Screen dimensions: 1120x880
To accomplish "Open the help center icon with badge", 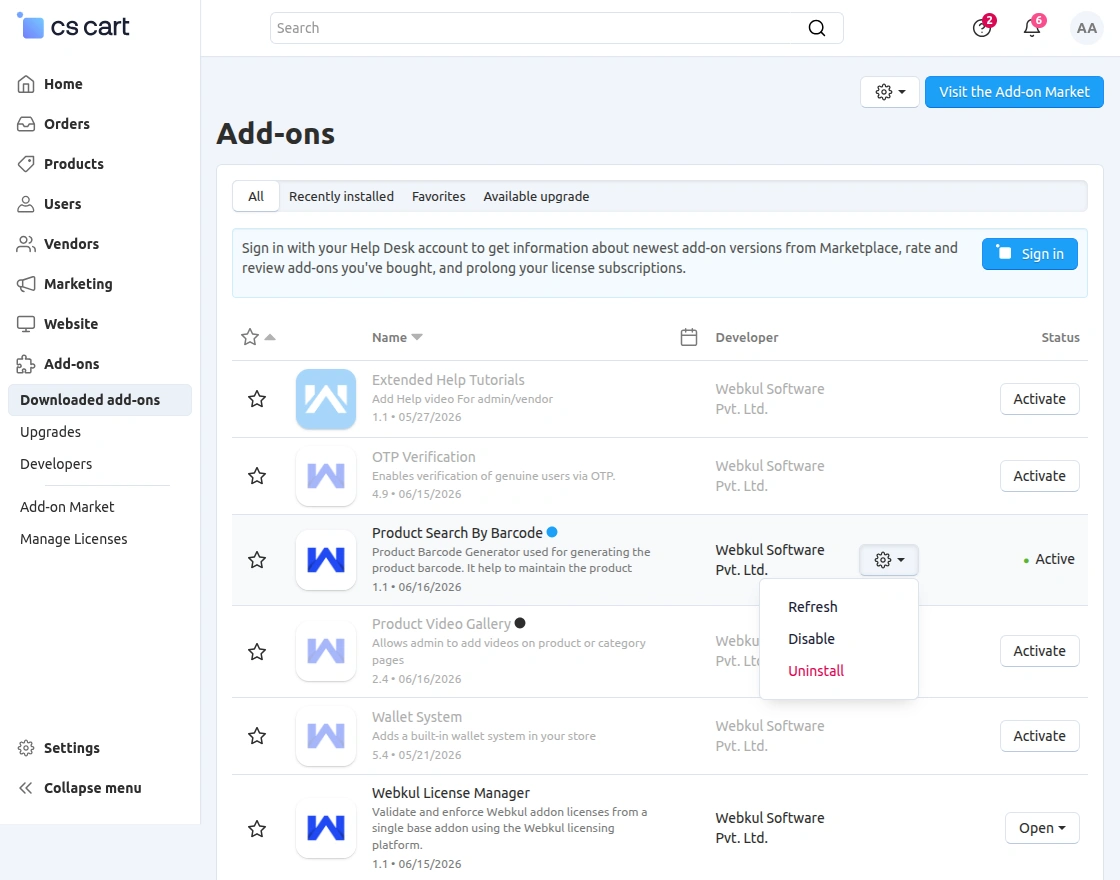I will click(x=982, y=28).
